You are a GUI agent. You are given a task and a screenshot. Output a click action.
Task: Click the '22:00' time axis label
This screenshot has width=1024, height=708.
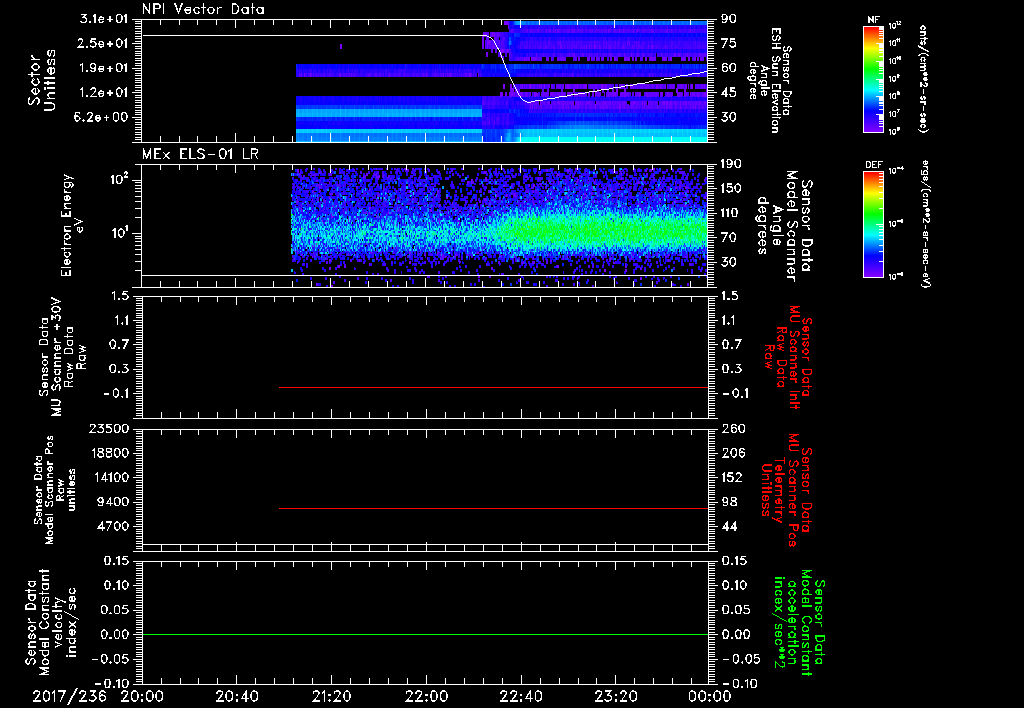tap(426, 696)
